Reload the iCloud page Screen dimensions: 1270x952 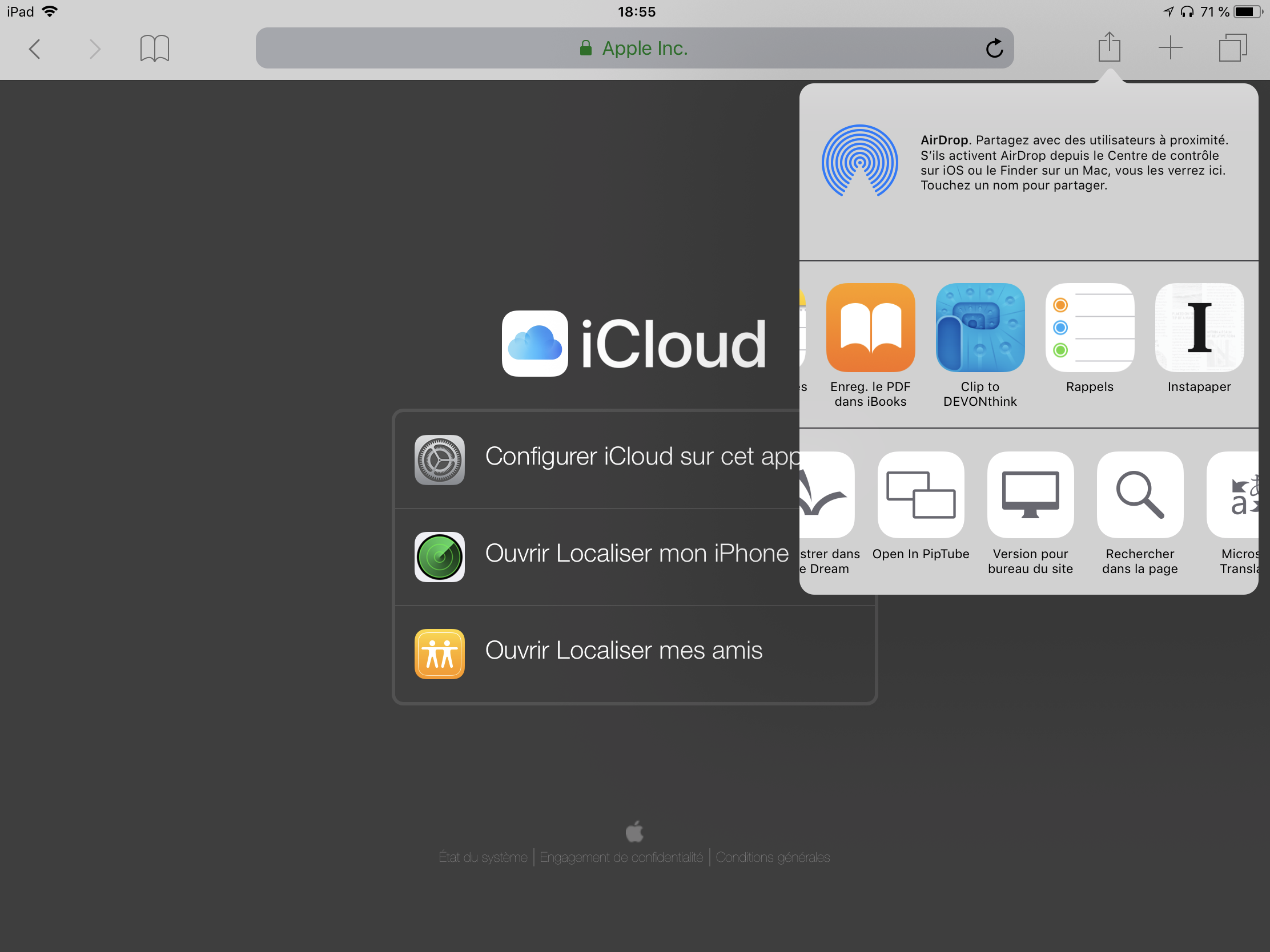pyautogui.click(x=994, y=48)
